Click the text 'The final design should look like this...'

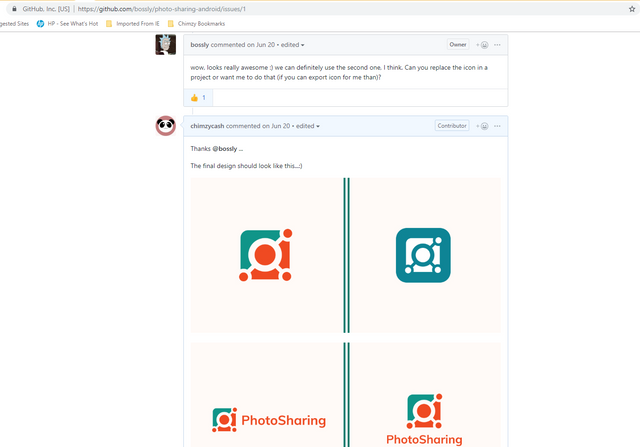[246, 166]
